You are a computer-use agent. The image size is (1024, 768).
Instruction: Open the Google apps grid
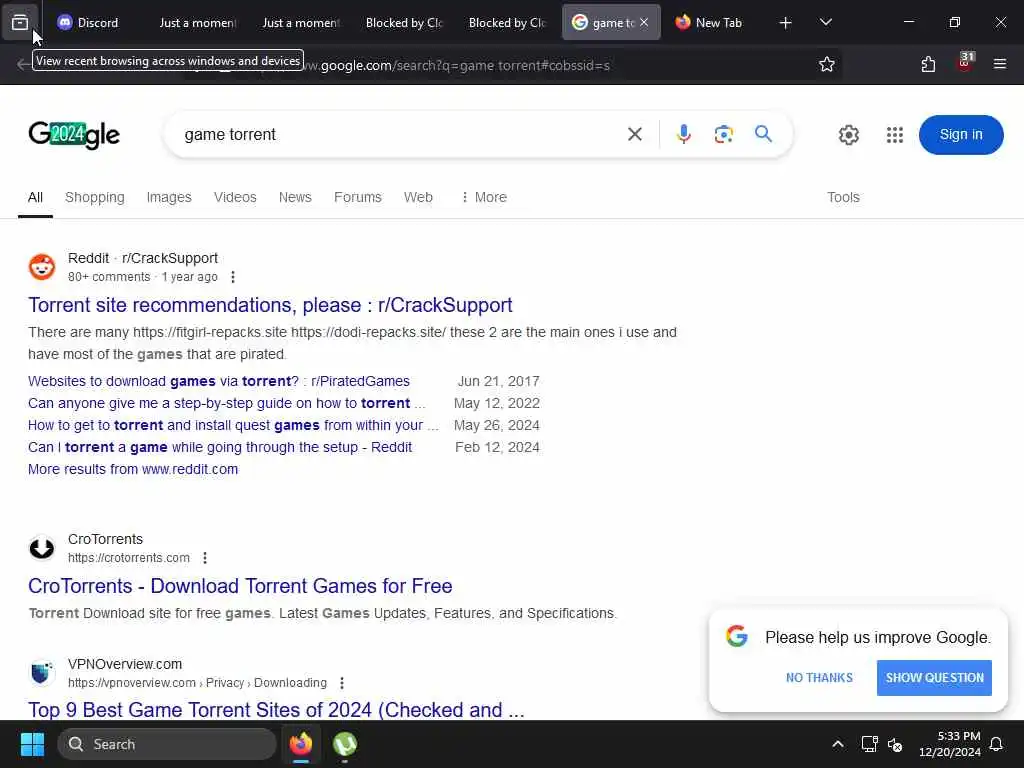pos(895,135)
